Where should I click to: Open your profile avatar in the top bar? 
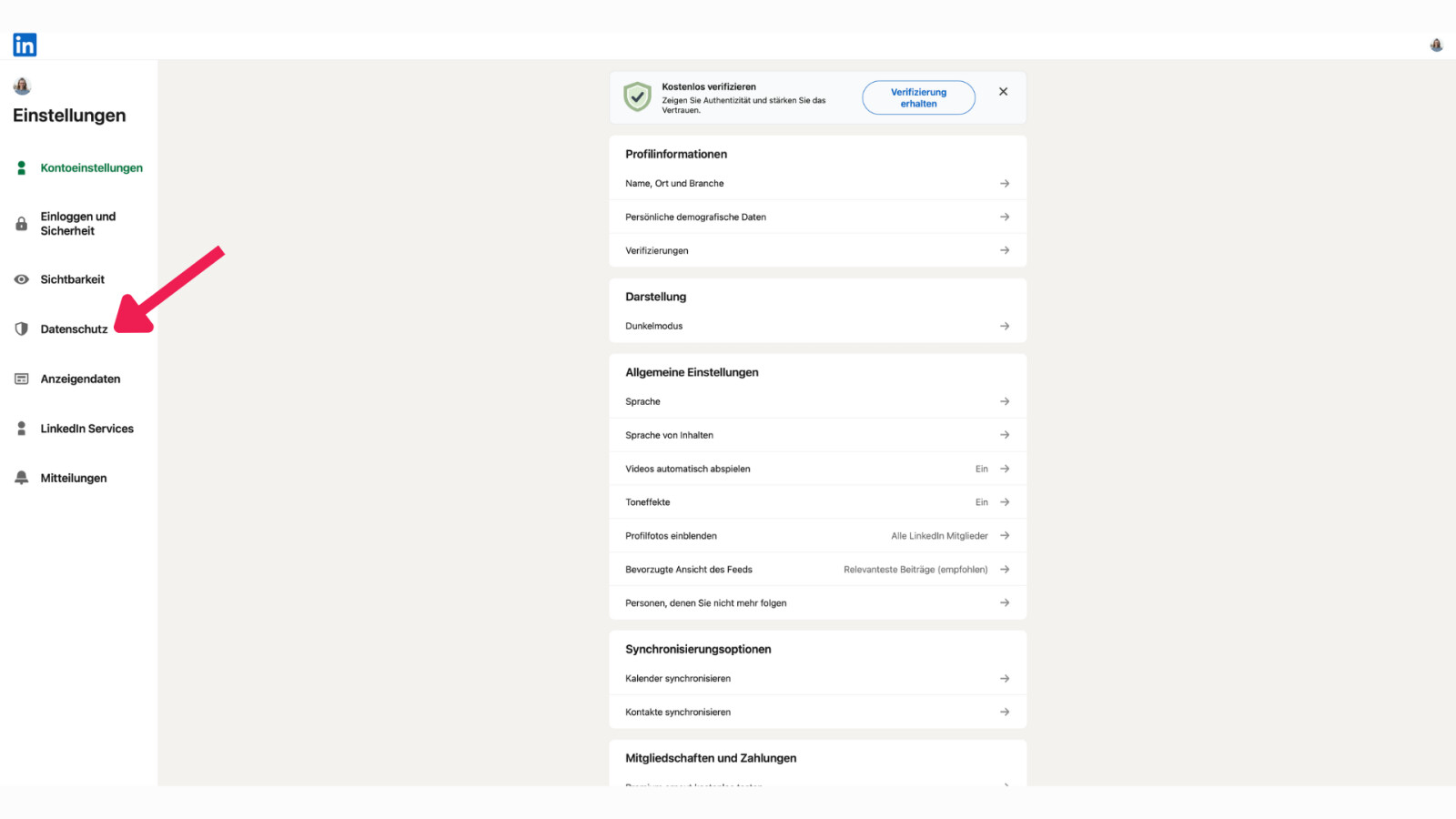point(1436,44)
